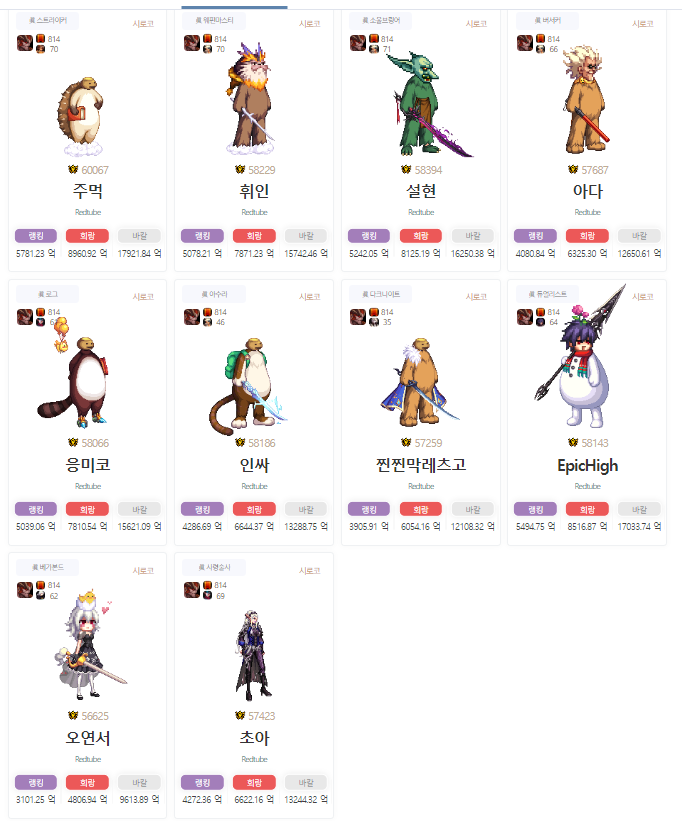Image resolution: width=682 pixels, height=821 pixels.
Task: Open the 스트라이커 job tag
Action: pyautogui.click(x=48, y=20)
